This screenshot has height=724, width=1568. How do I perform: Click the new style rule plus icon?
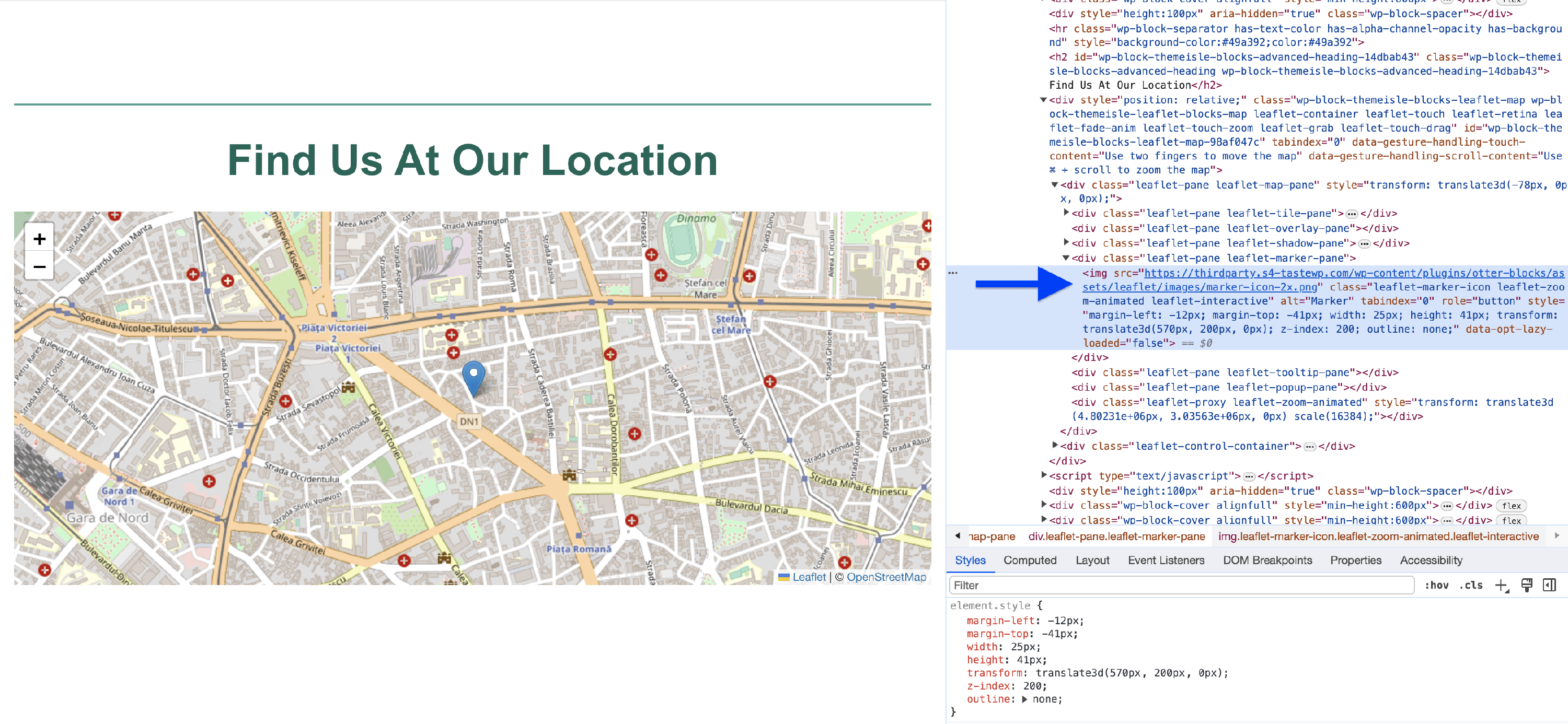(1501, 585)
